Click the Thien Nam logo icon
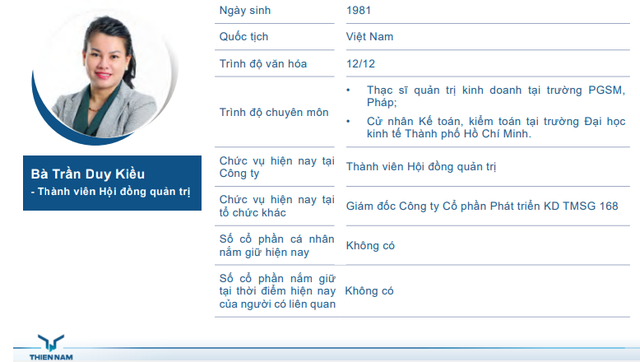Viewport: 640px width, 362px height. (51, 347)
